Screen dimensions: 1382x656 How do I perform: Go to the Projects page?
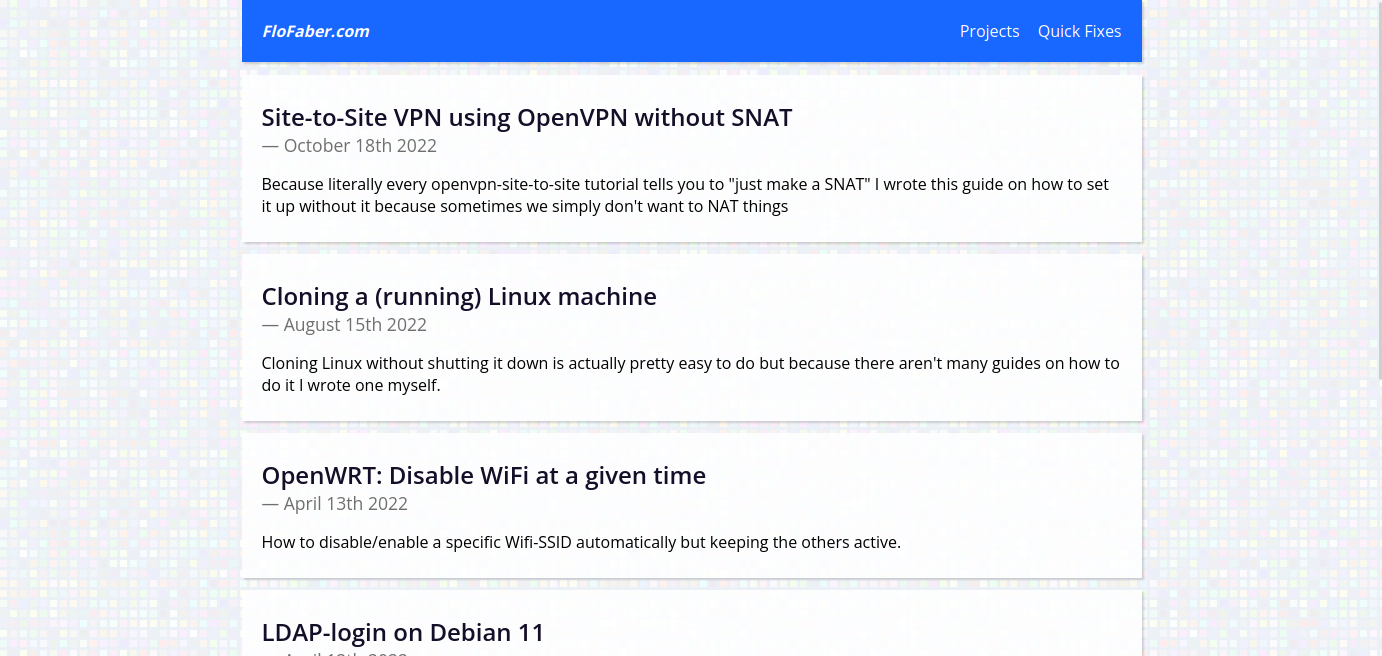989,31
